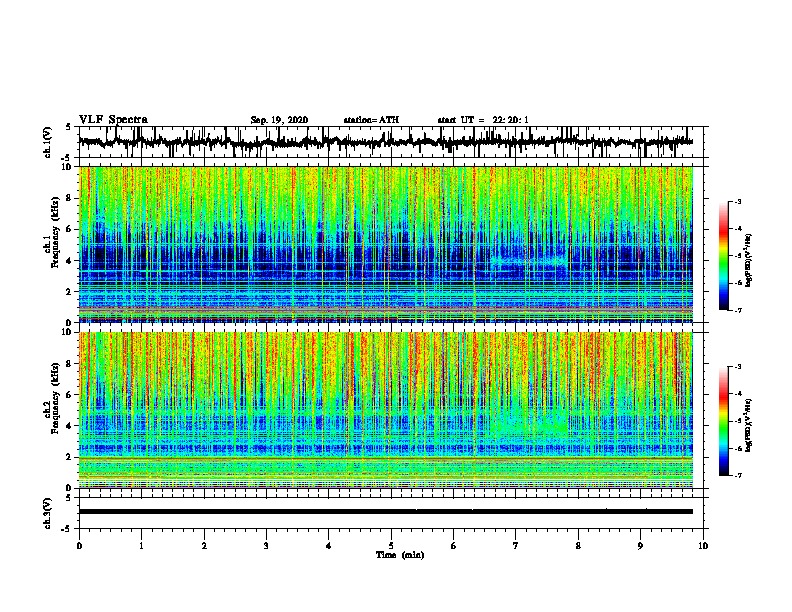This screenshot has width=792, height=612.
Task: Click the "10" kHz tick of ch.2 spectrogram
Action: (68, 332)
